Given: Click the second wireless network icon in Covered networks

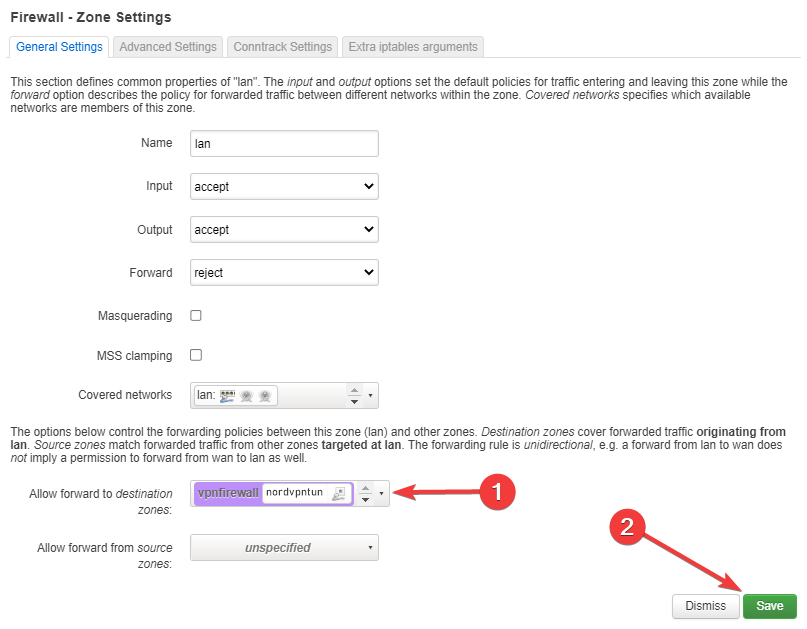Looking at the screenshot, I should (x=264, y=396).
